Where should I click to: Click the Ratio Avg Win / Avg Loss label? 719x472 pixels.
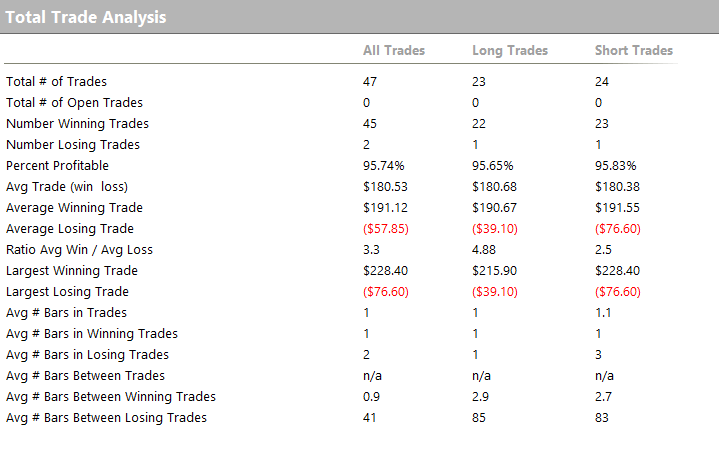tap(79, 250)
